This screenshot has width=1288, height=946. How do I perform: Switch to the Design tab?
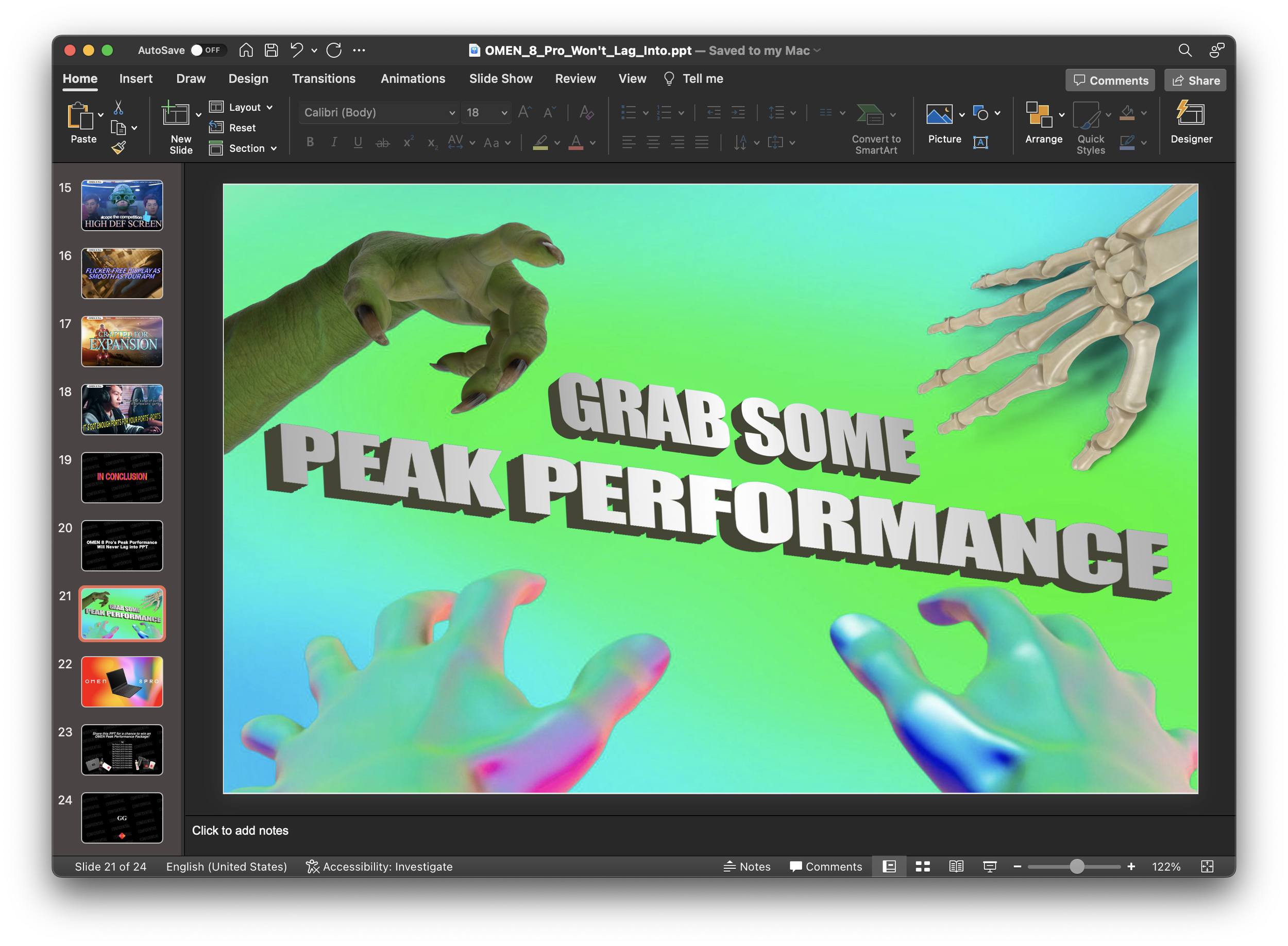click(248, 78)
